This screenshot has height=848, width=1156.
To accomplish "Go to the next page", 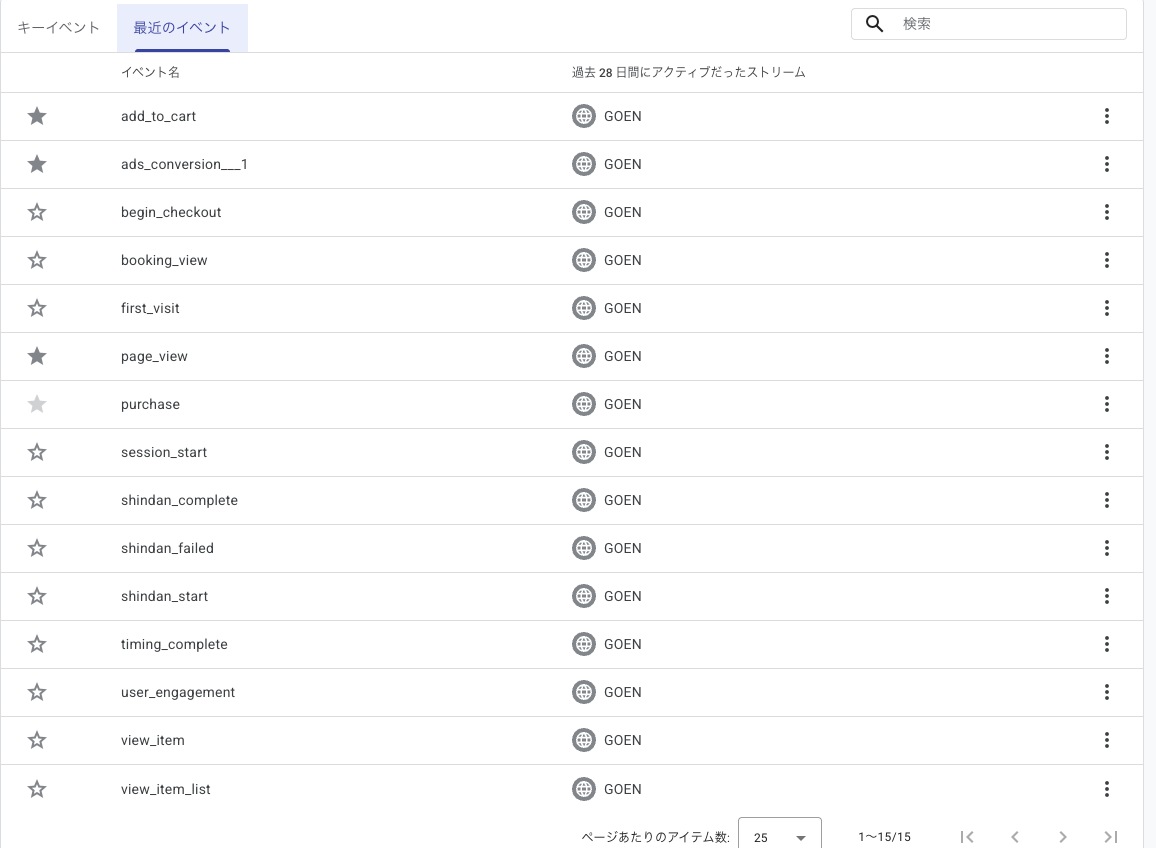I will coord(1062,837).
